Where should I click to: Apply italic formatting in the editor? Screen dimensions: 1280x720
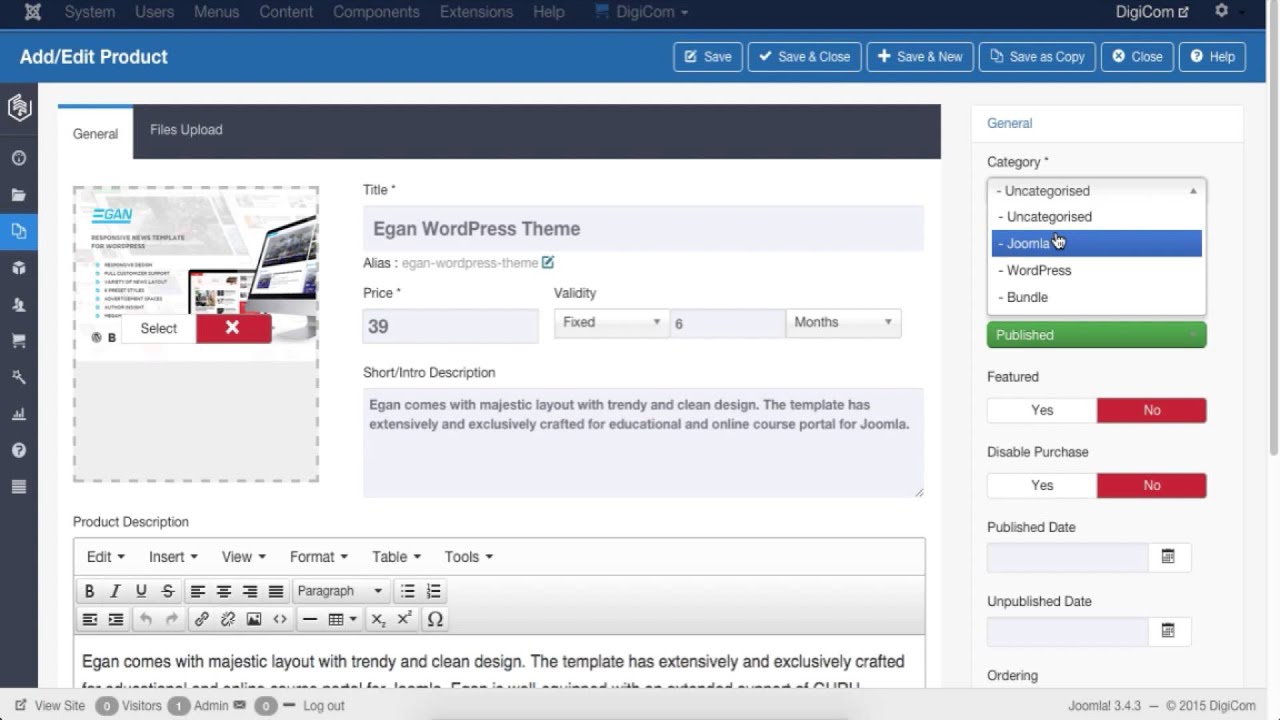coord(115,591)
